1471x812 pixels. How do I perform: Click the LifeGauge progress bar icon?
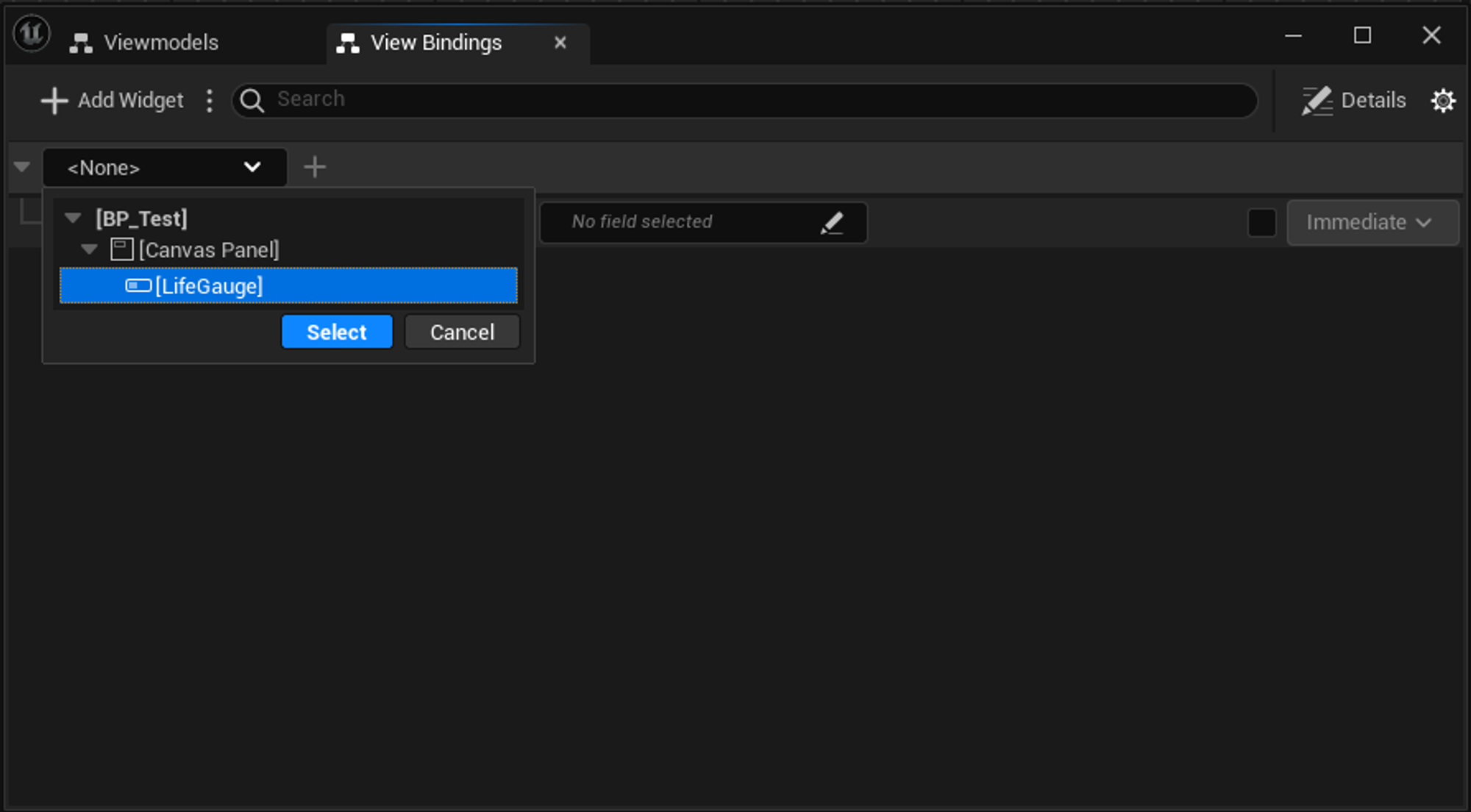[138, 285]
